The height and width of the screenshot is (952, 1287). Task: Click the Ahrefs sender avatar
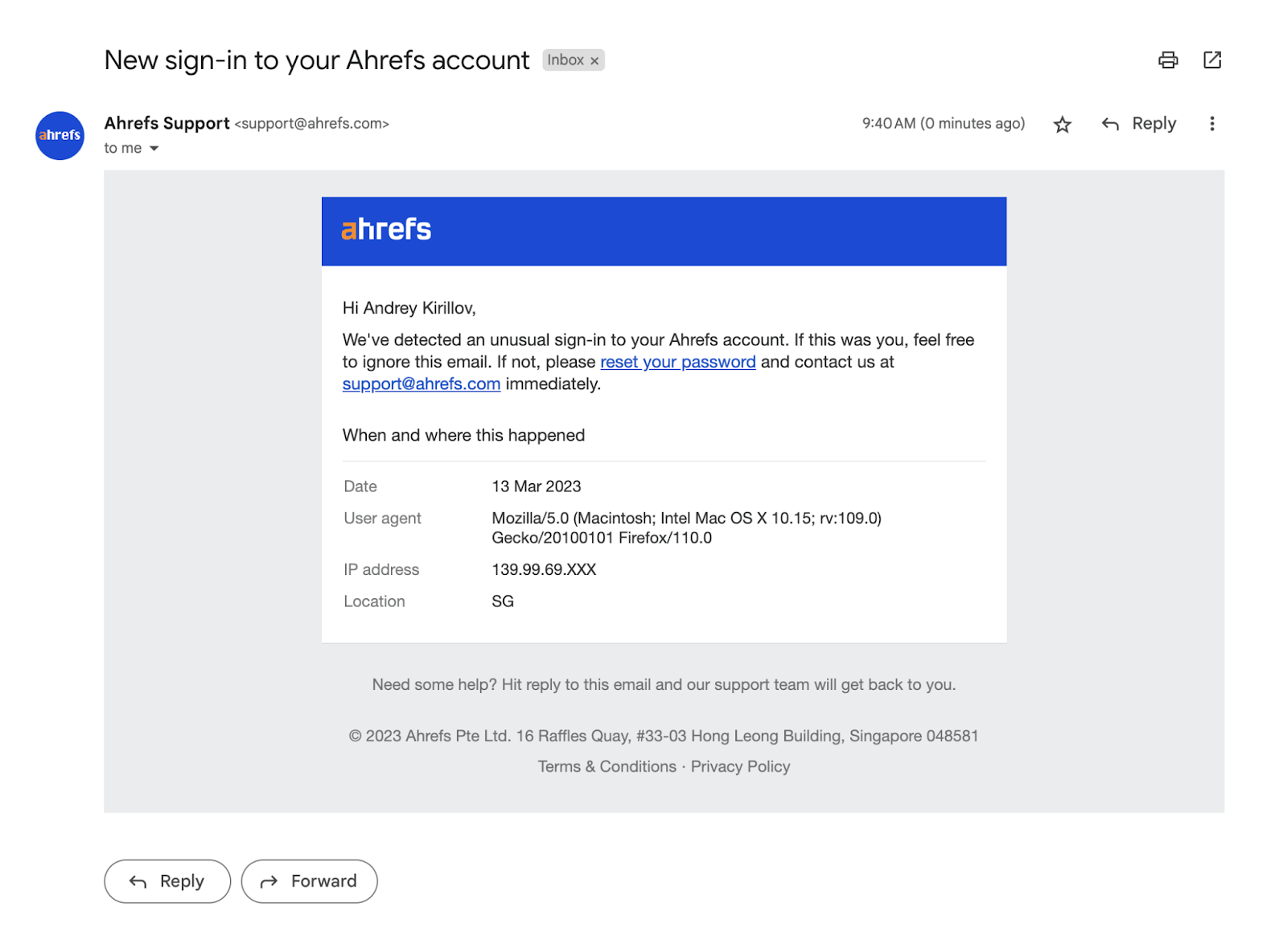click(59, 136)
